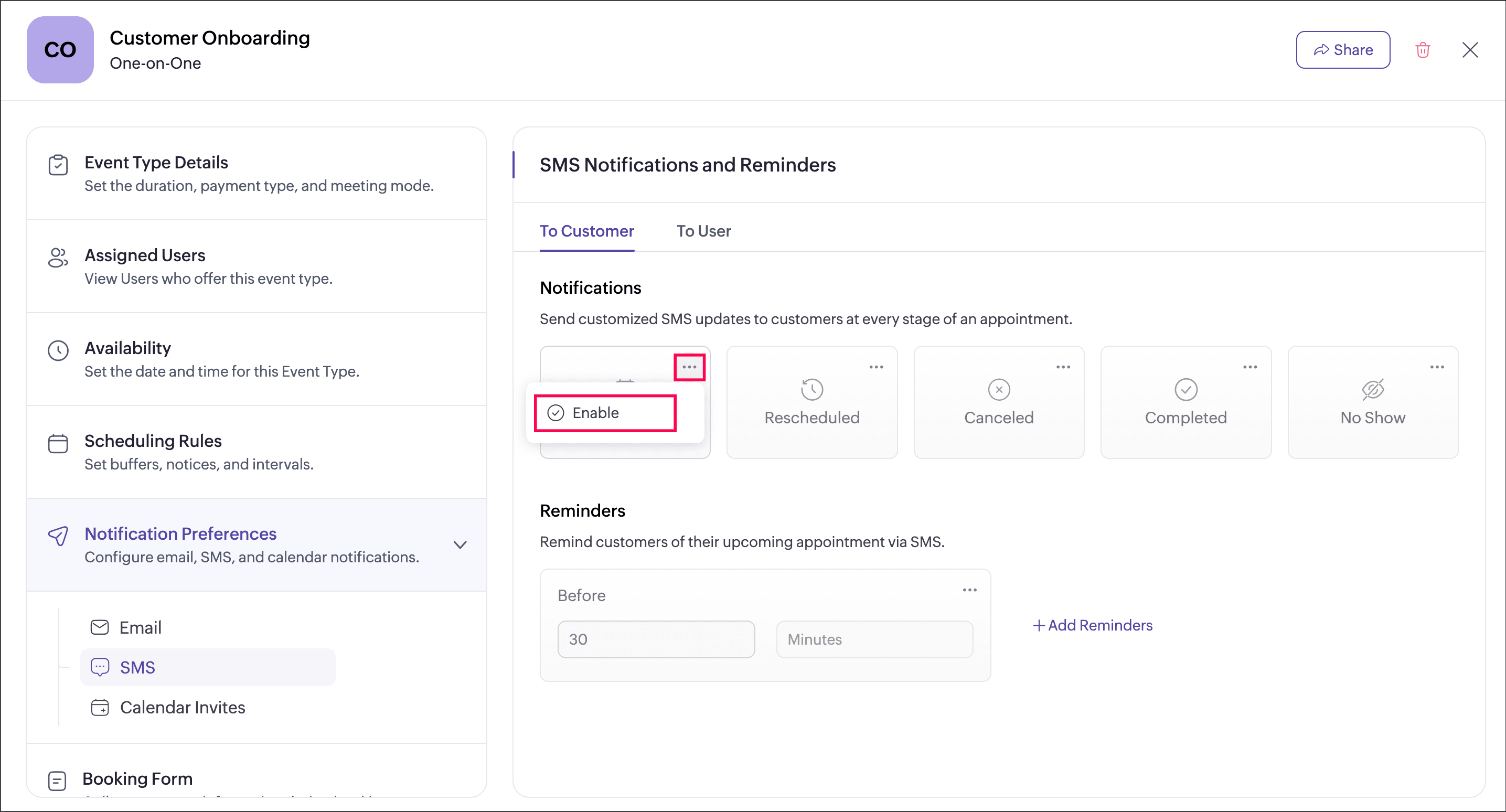Open Rescheduled card three-dot menu
Image resolution: width=1506 pixels, height=812 pixels.
(876, 367)
